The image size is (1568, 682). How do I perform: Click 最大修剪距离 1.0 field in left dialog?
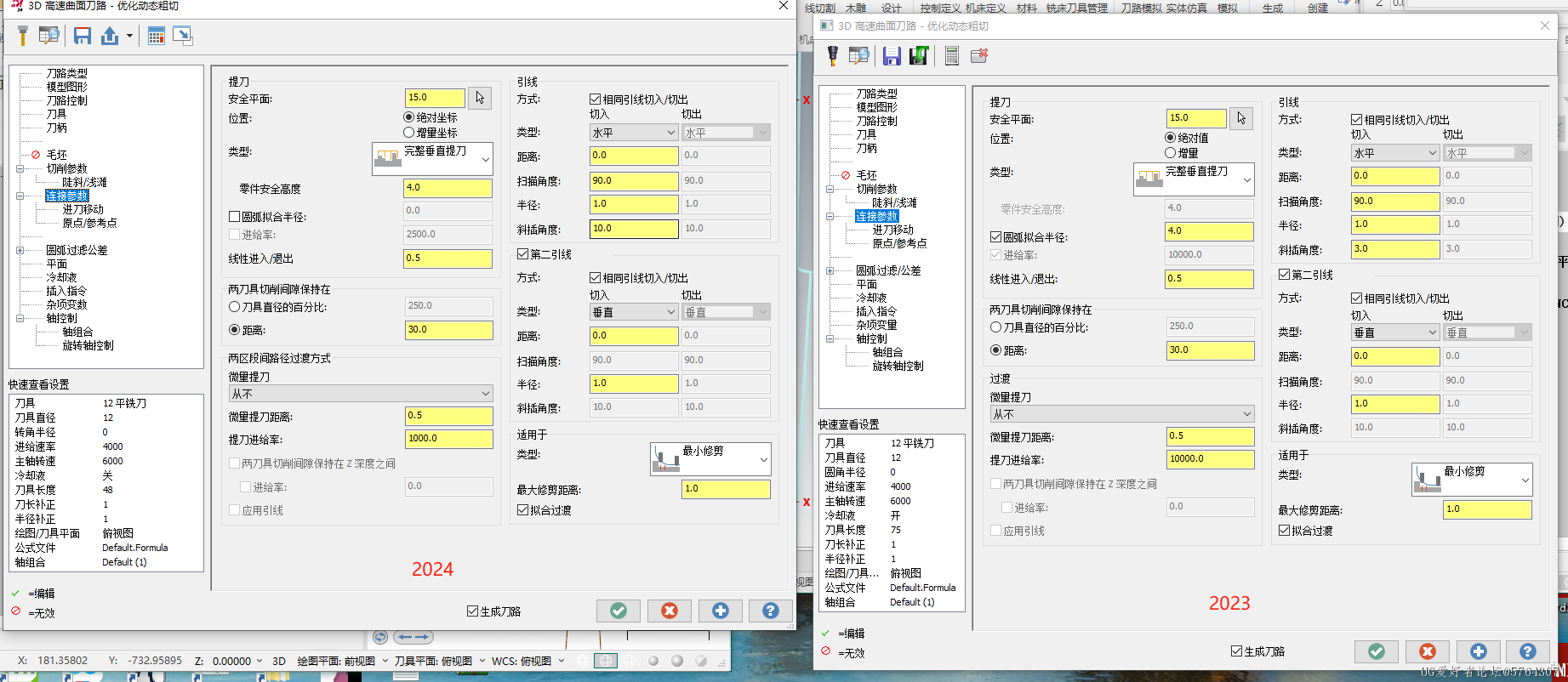(726, 489)
